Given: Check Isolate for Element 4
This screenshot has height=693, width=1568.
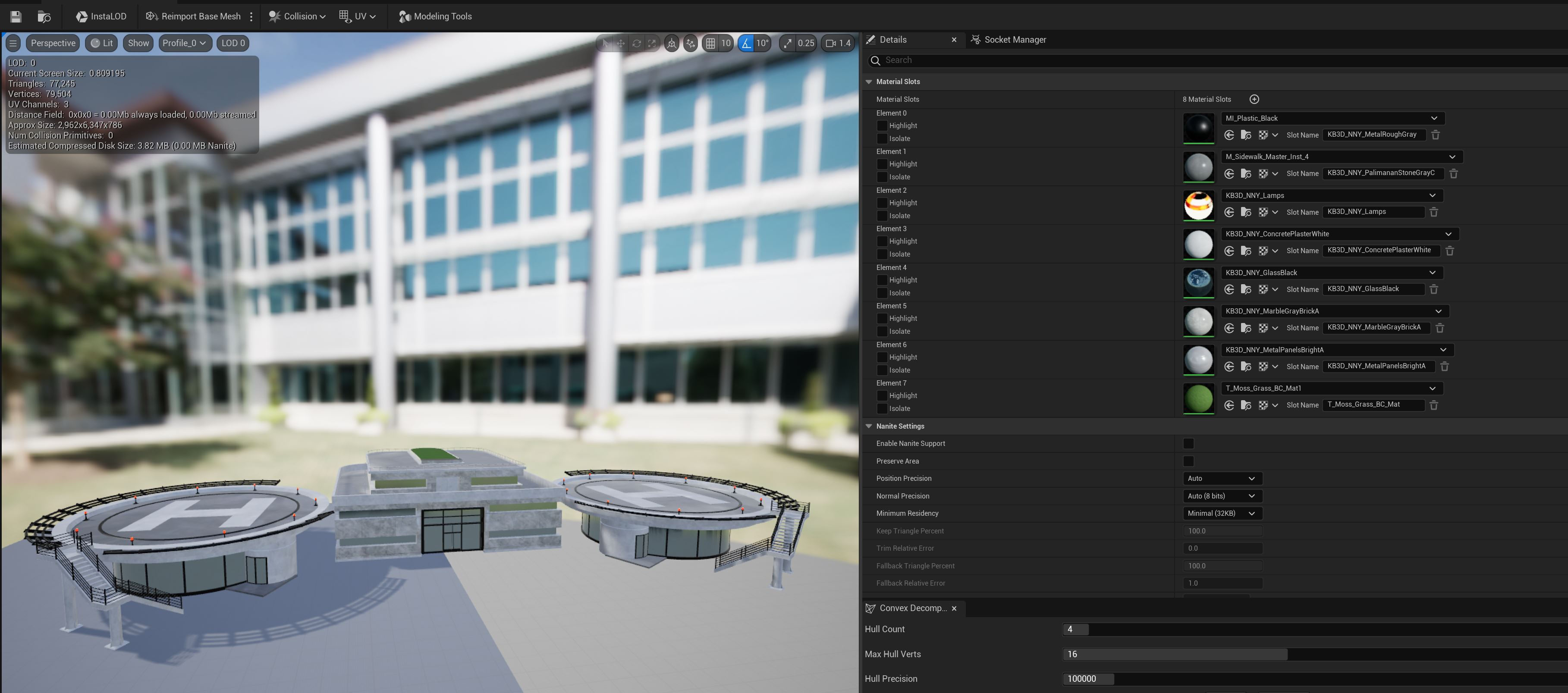Looking at the screenshot, I should [x=881, y=293].
